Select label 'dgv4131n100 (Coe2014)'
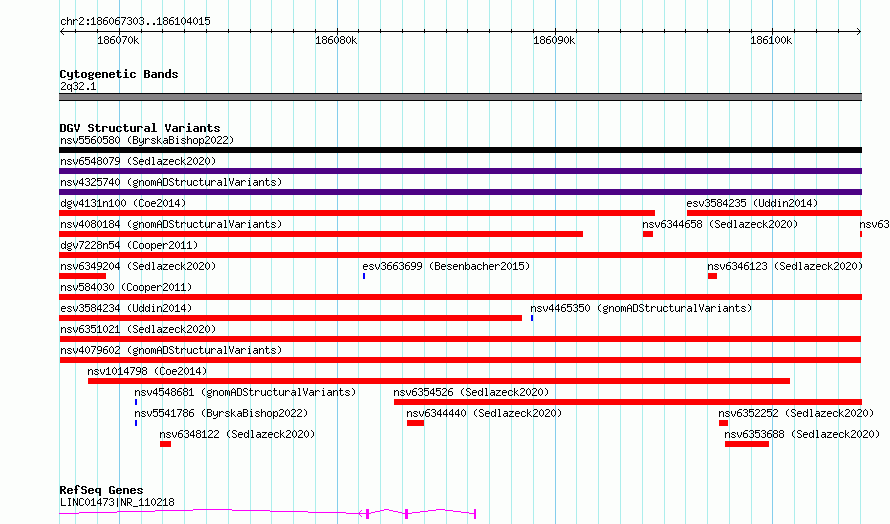890x524 pixels. coord(123,203)
